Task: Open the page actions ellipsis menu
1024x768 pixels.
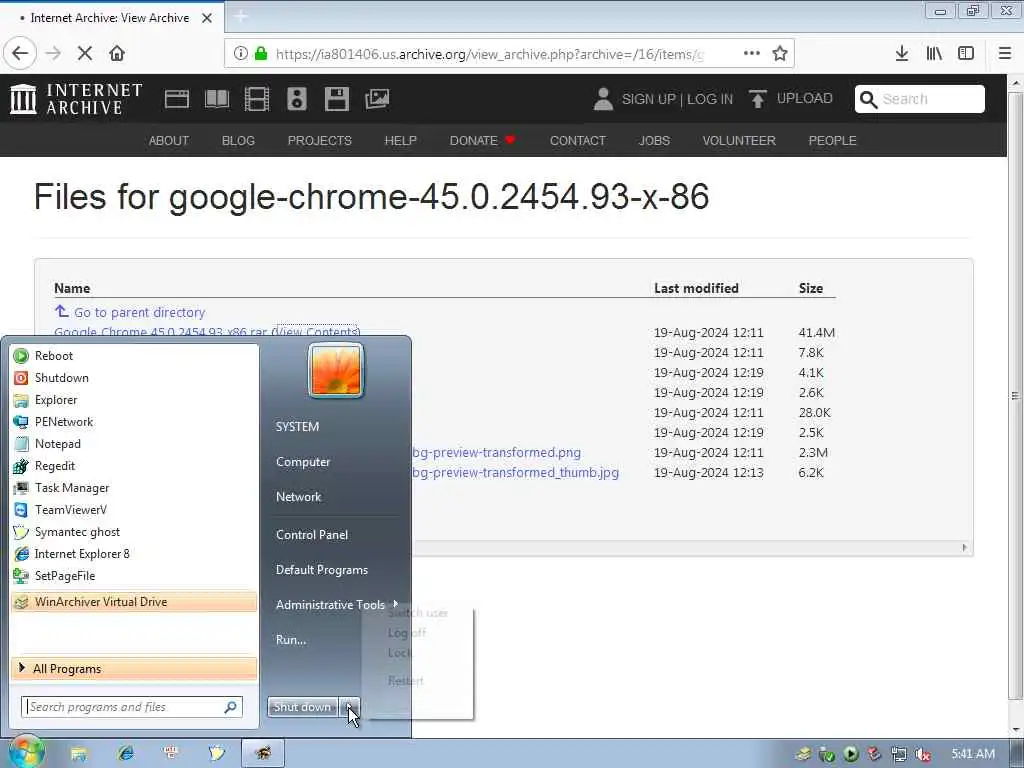Action: pos(752,53)
